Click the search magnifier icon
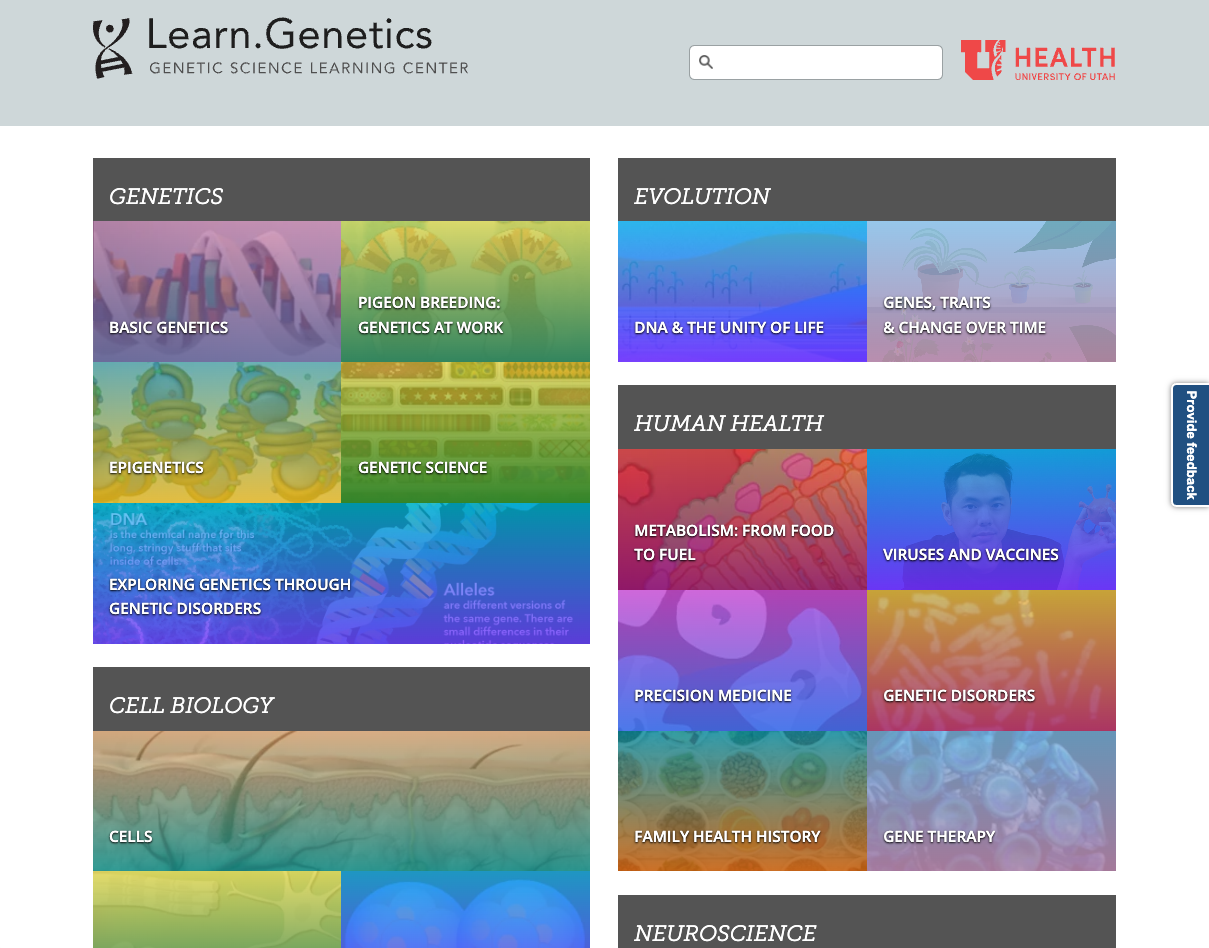 point(706,62)
